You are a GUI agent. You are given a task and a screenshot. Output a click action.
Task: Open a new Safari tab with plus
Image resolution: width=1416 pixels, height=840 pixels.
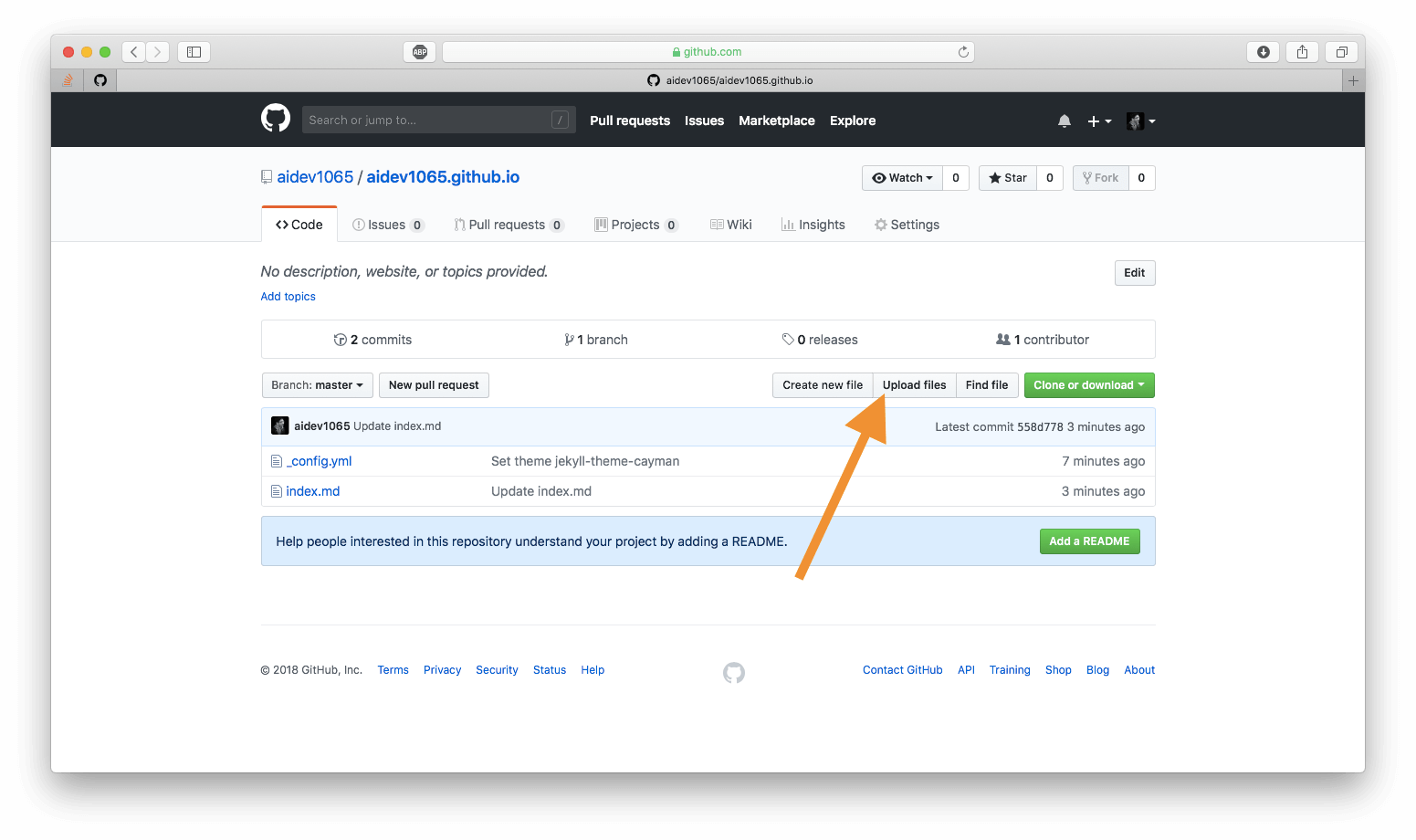coord(1353,80)
